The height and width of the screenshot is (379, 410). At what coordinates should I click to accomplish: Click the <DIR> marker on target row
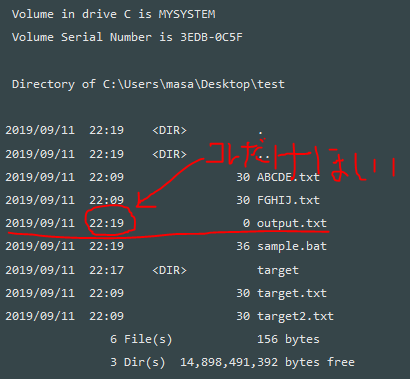point(169,270)
